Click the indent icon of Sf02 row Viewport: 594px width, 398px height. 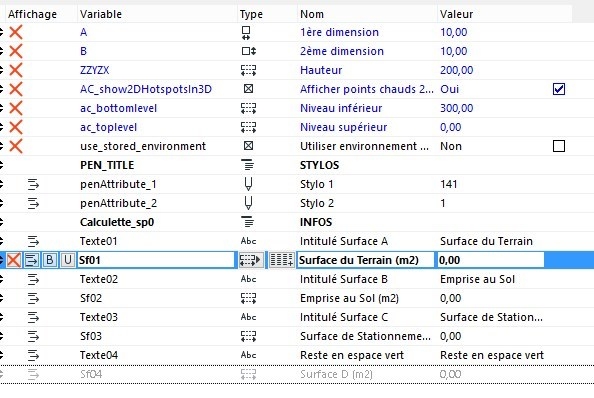33,298
